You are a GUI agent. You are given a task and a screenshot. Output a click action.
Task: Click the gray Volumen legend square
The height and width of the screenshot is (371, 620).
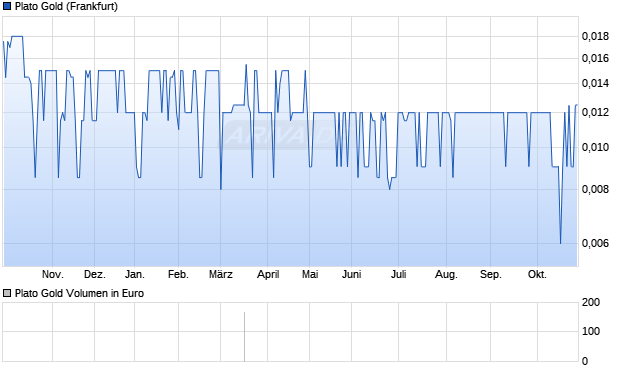[7, 293]
